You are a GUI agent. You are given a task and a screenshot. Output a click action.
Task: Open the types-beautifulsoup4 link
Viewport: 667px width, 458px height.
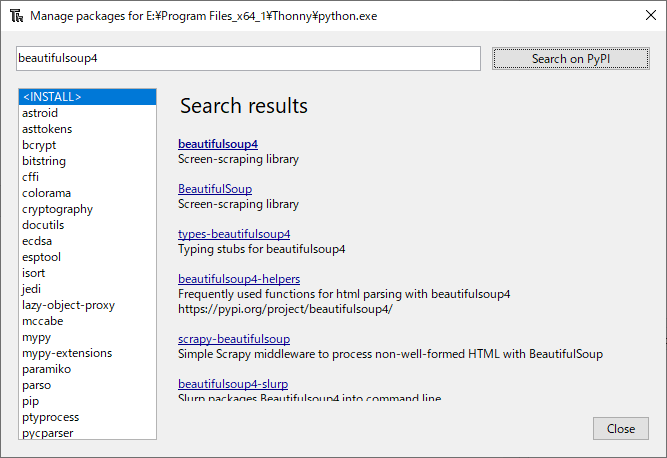(234, 234)
